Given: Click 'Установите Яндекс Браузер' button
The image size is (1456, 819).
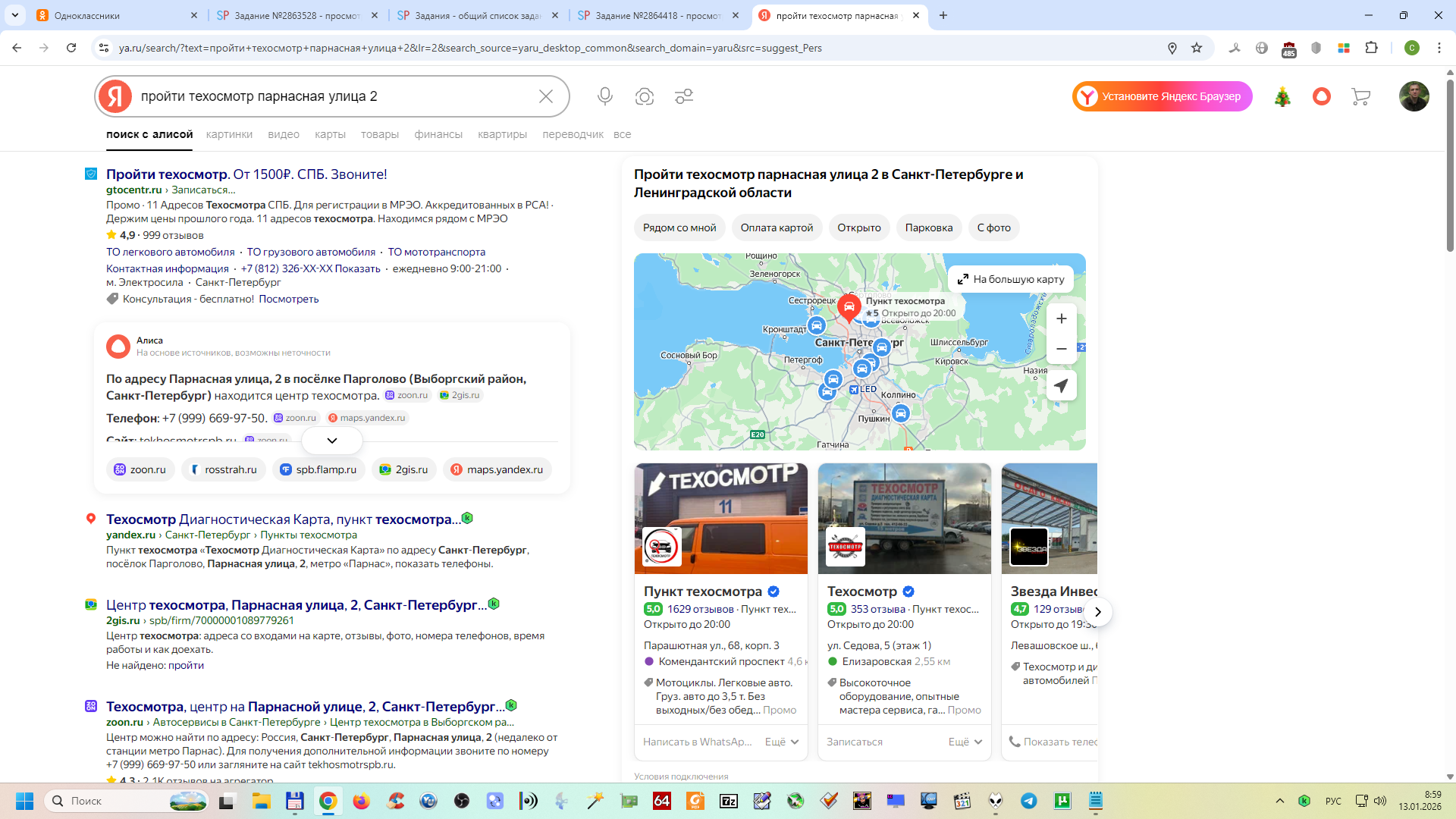Looking at the screenshot, I should pos(1162,96).
